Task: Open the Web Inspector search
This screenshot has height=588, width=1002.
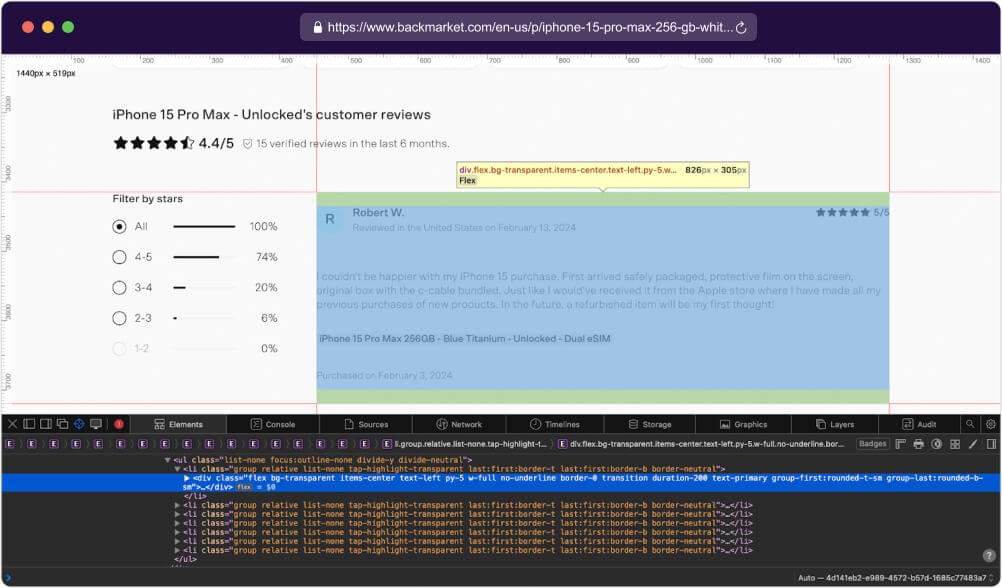Action: 970,424
